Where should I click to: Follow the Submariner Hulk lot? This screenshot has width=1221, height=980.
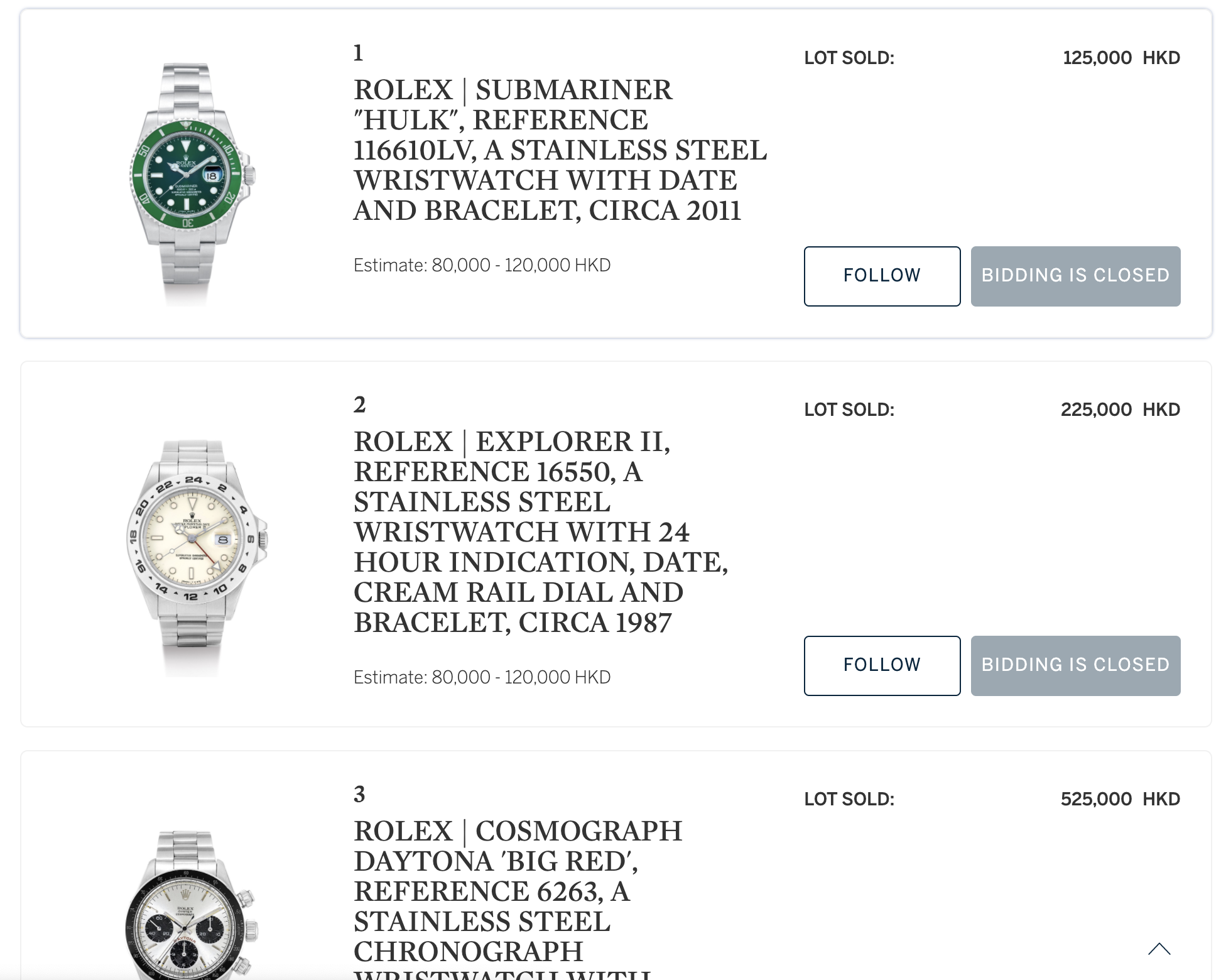882,276
